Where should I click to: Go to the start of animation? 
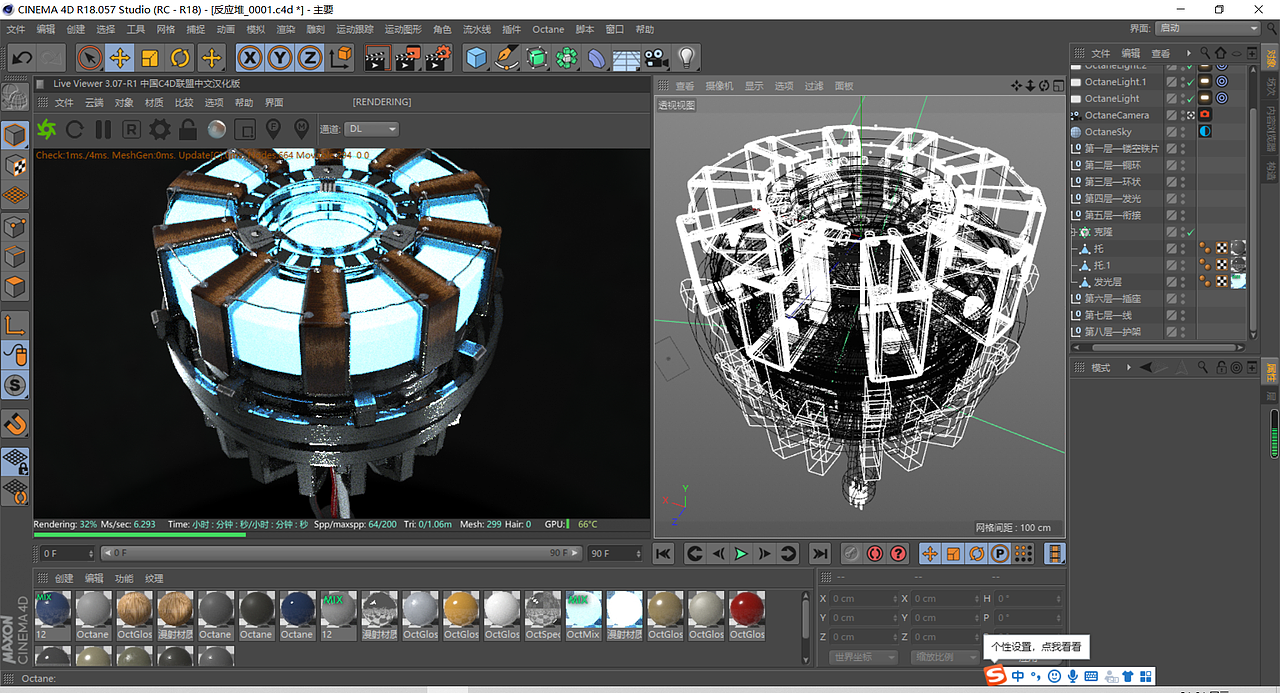663,553
